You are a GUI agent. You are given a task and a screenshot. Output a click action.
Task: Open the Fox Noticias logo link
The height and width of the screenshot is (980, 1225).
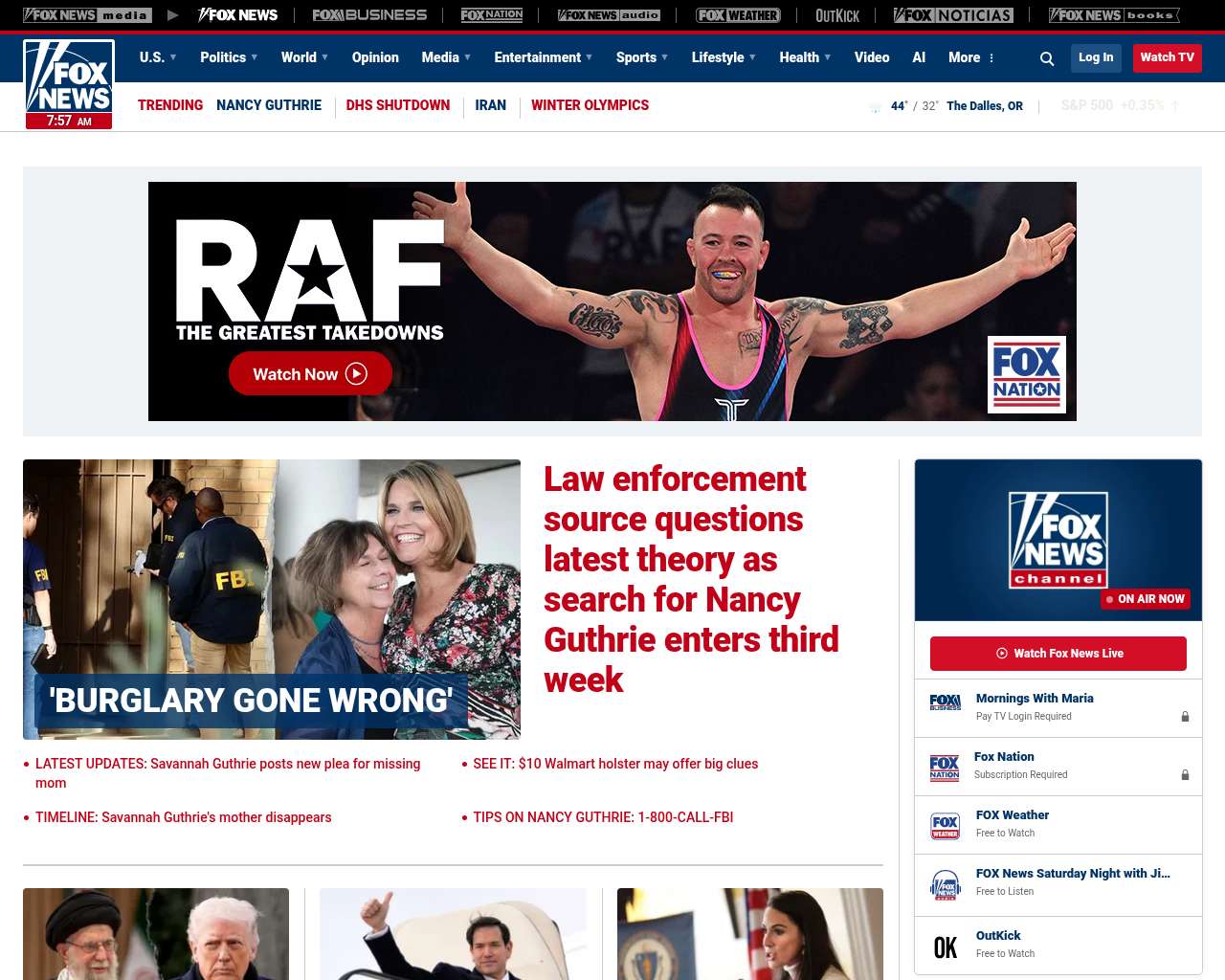(953, 15)
